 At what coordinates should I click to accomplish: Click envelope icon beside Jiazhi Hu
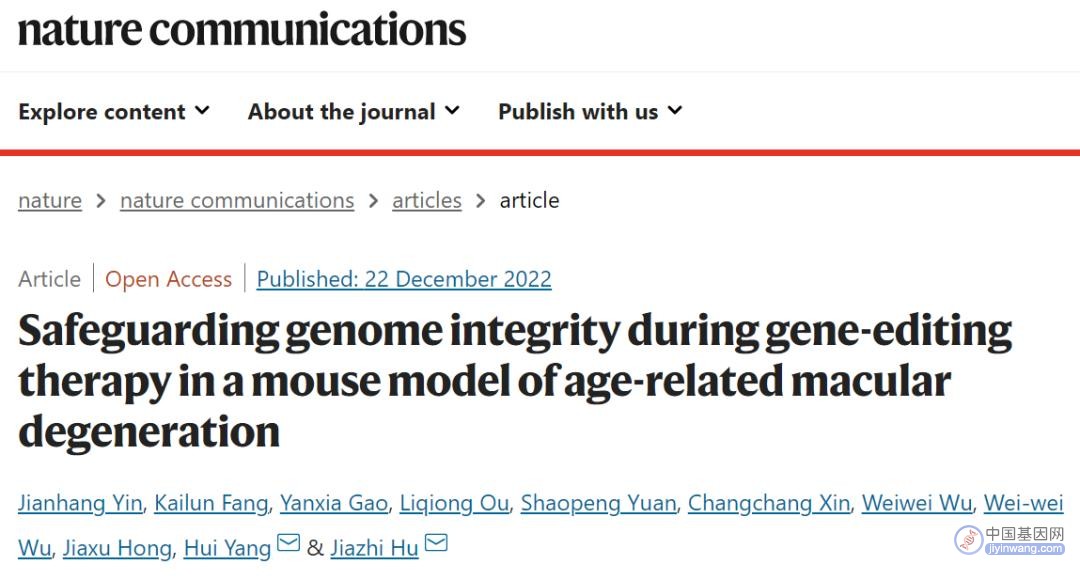coord(436,543)
